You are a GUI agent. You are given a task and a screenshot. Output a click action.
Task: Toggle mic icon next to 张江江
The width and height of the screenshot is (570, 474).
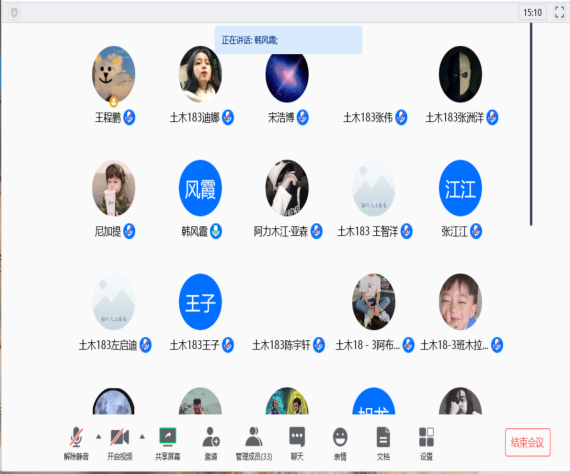point(476,231)
